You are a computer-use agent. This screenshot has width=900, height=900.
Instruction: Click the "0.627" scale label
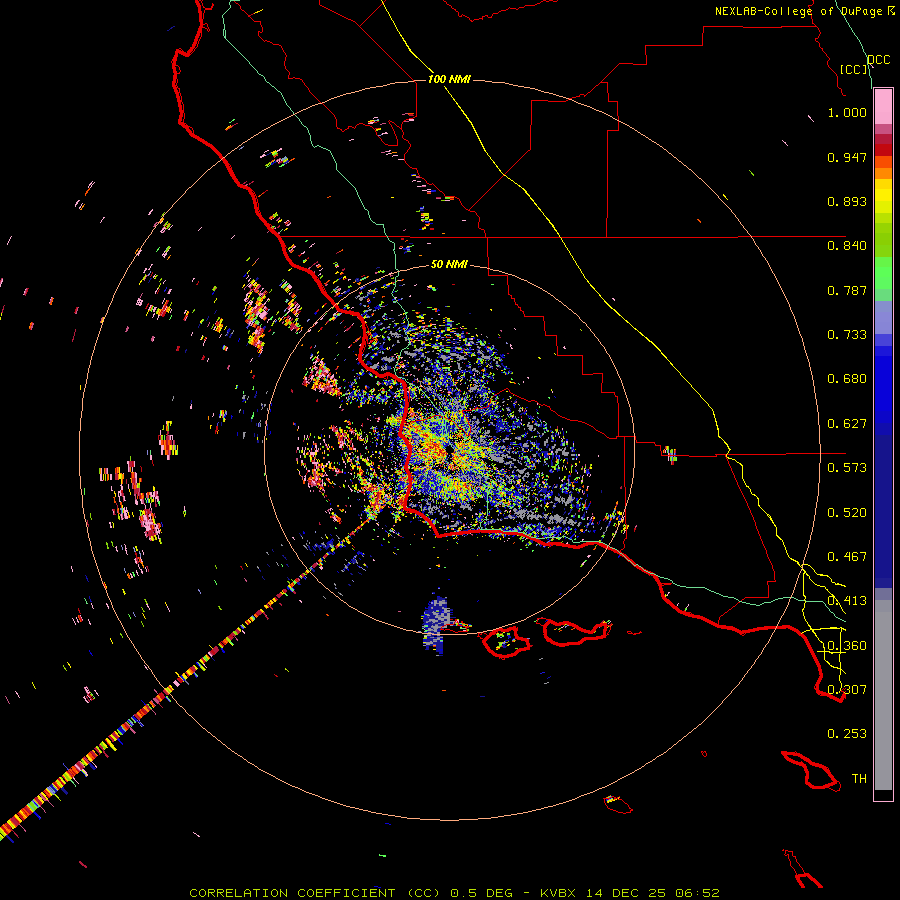847,424
